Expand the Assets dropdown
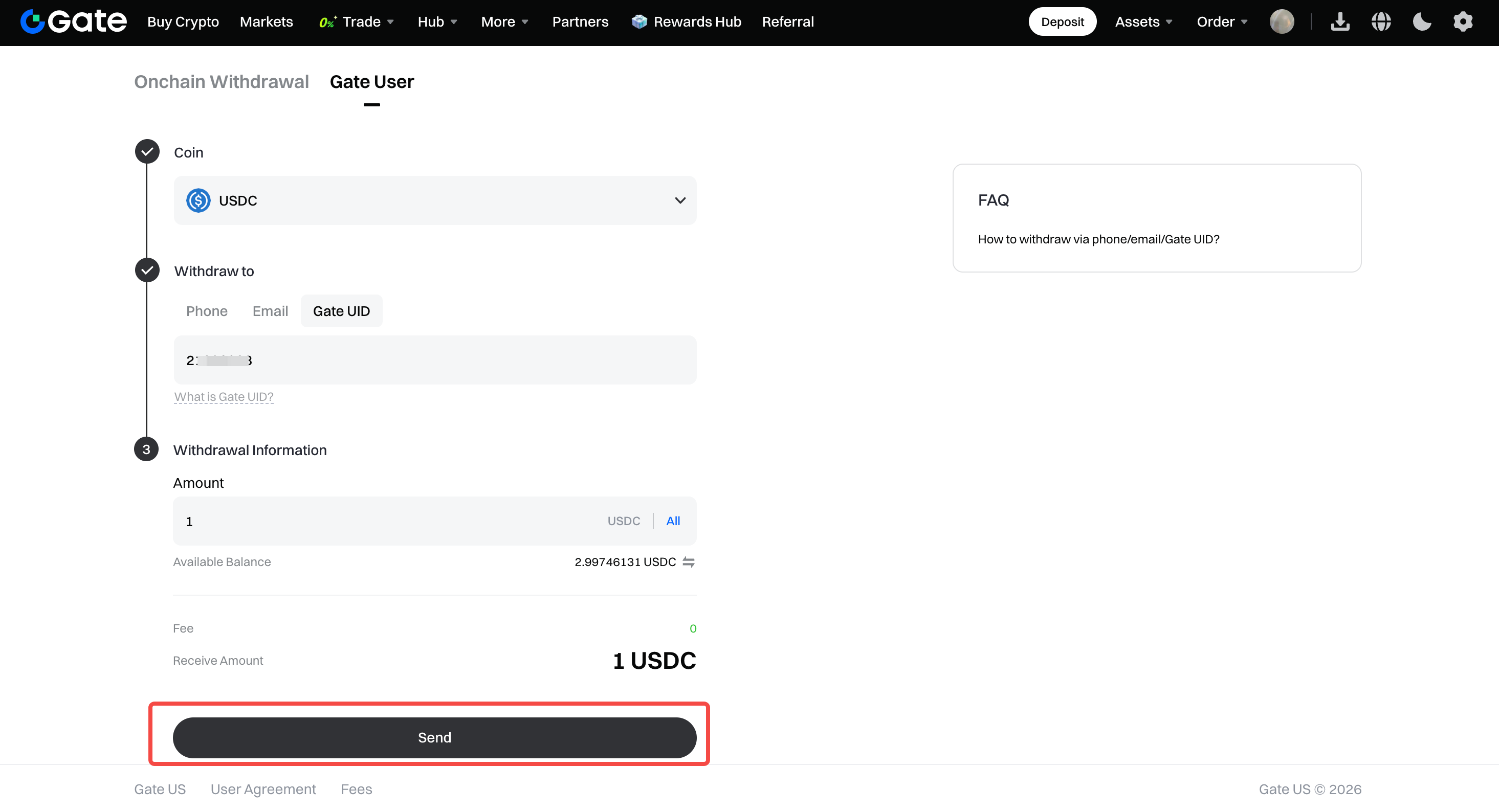Image resolution: width=1499 pixels, height=812 pixels. [1143, 21]
